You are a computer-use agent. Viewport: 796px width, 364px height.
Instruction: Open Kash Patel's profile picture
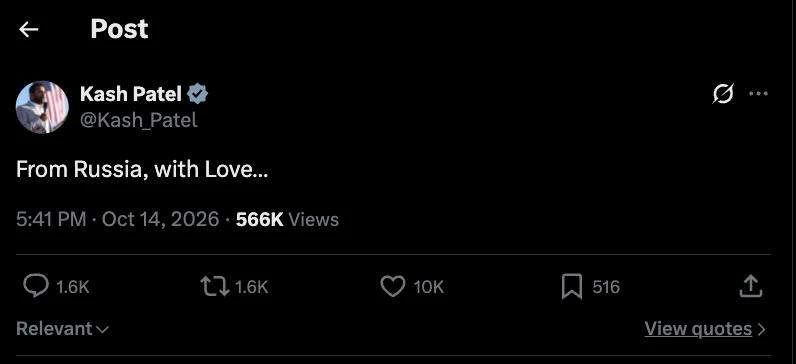point(42,107)
